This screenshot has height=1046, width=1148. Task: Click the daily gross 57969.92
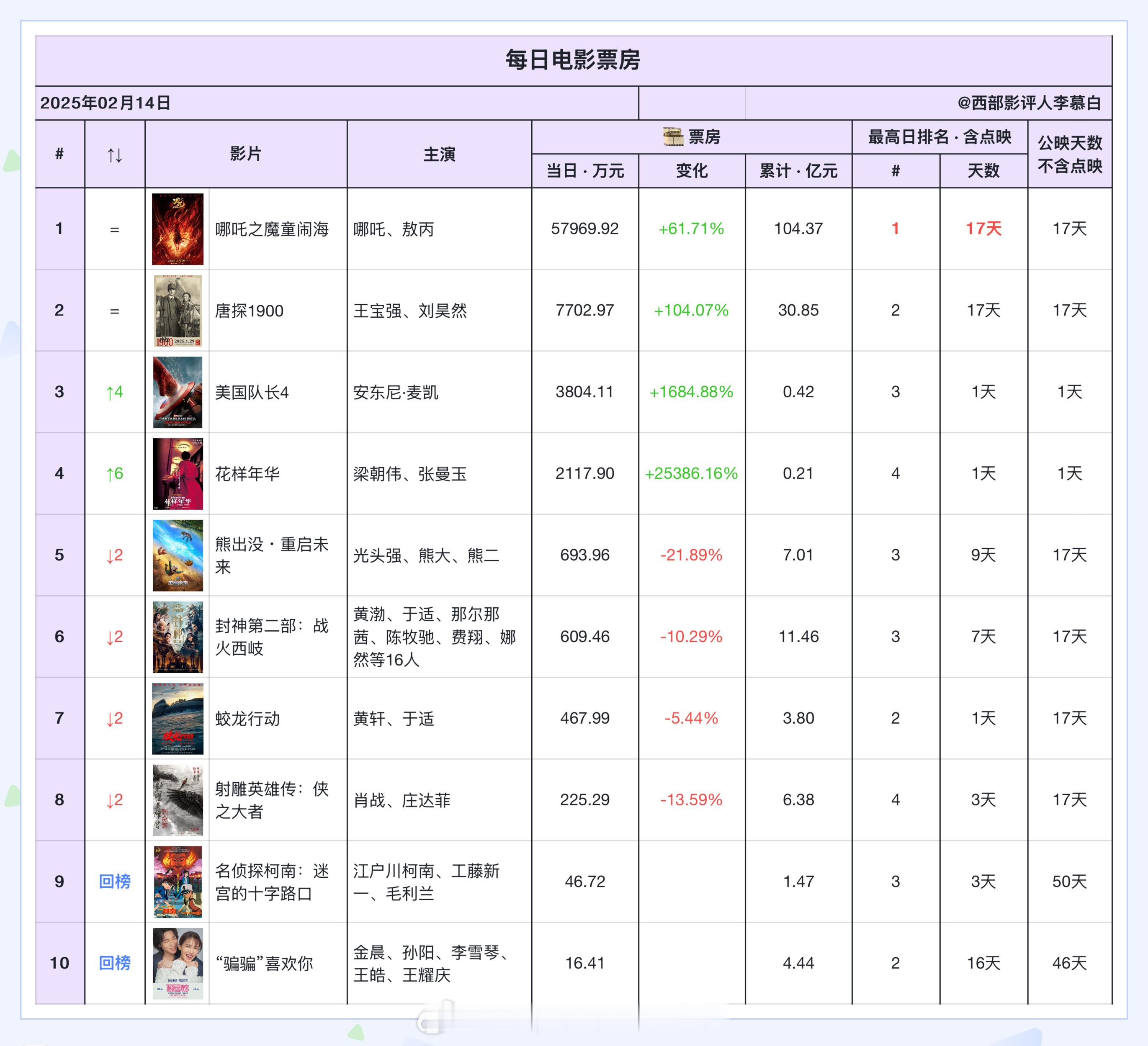585,229
